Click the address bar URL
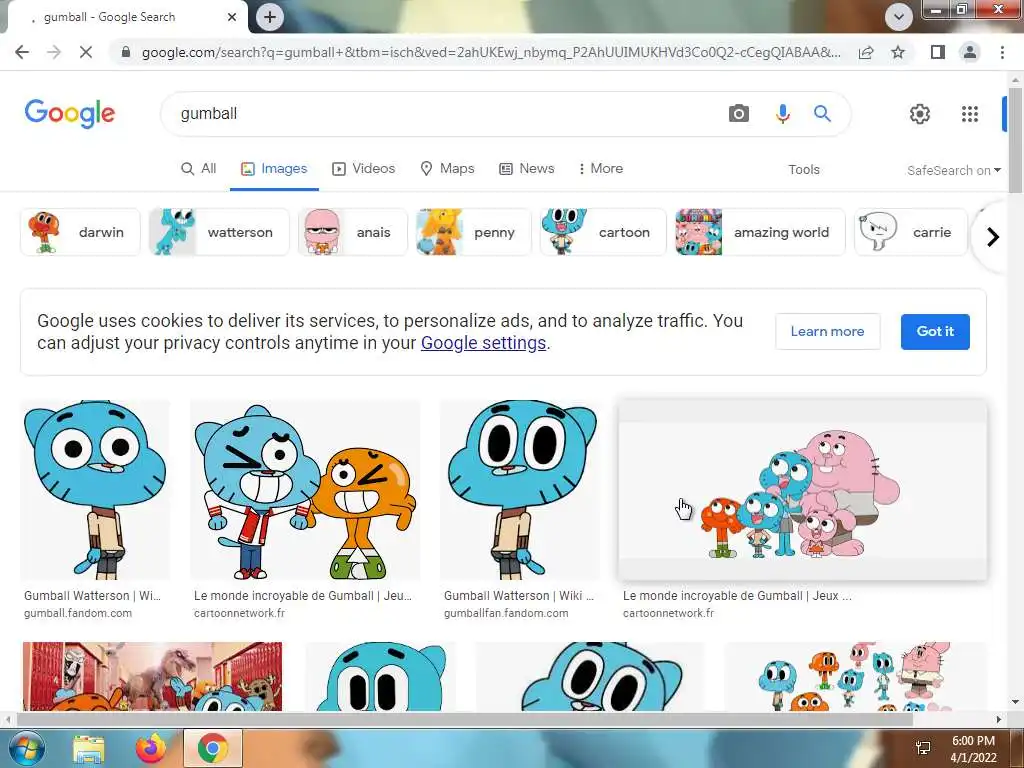Viewport: 1024px width, 768px height. (491, 52)
